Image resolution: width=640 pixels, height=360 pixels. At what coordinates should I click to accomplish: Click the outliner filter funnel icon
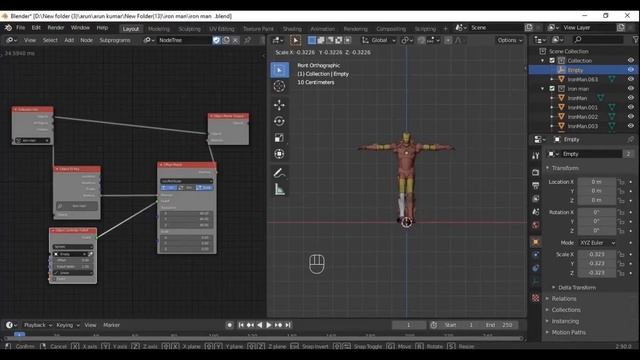(636, 40)
